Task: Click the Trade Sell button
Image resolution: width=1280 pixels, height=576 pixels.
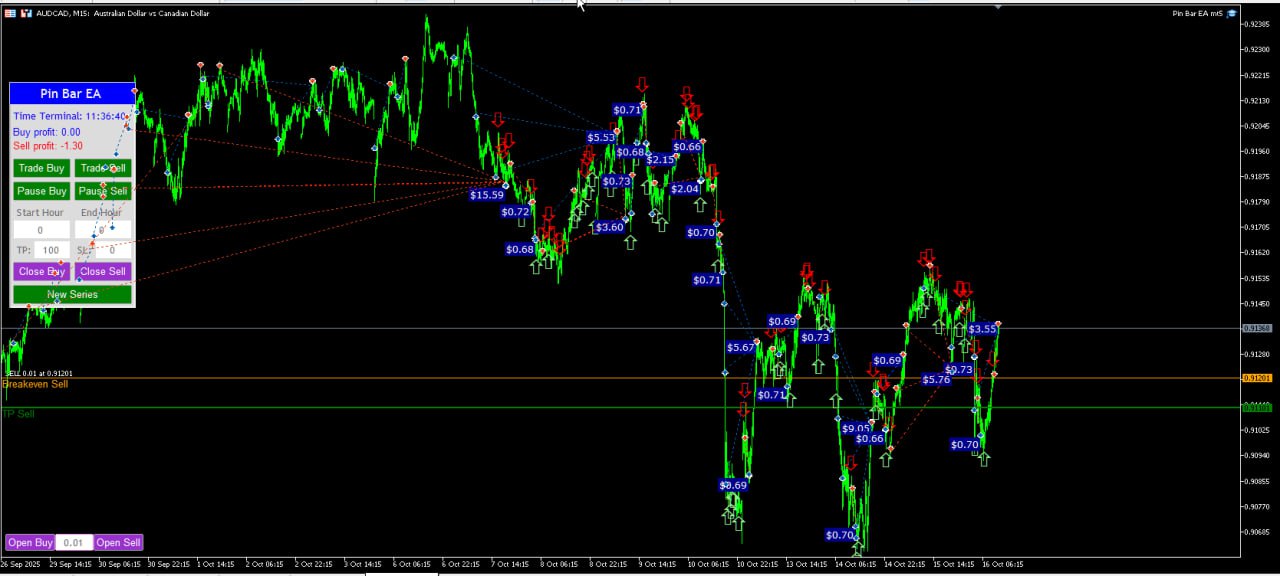Action: pyautogui.click(x=103, y=168)
